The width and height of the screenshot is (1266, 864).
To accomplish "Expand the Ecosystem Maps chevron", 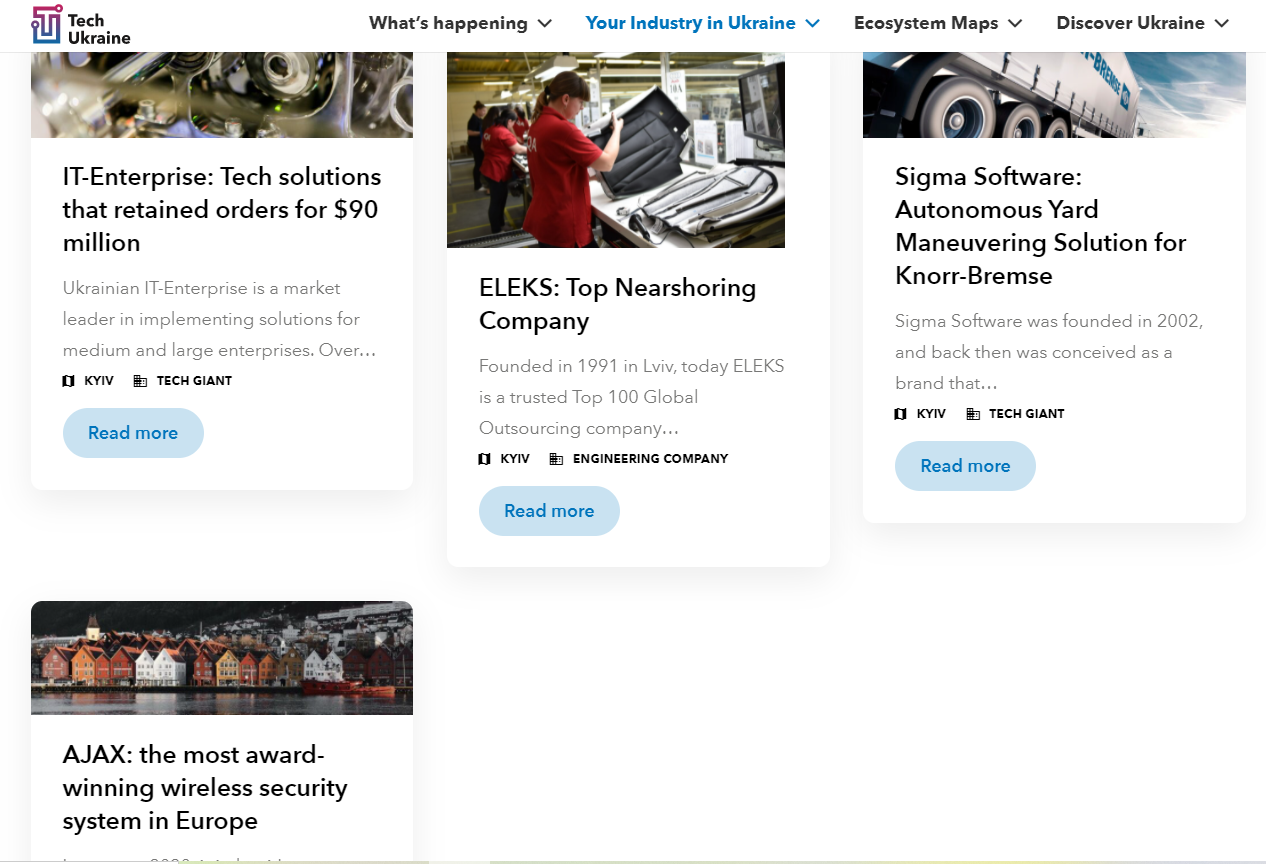I will coord(1016,23).
